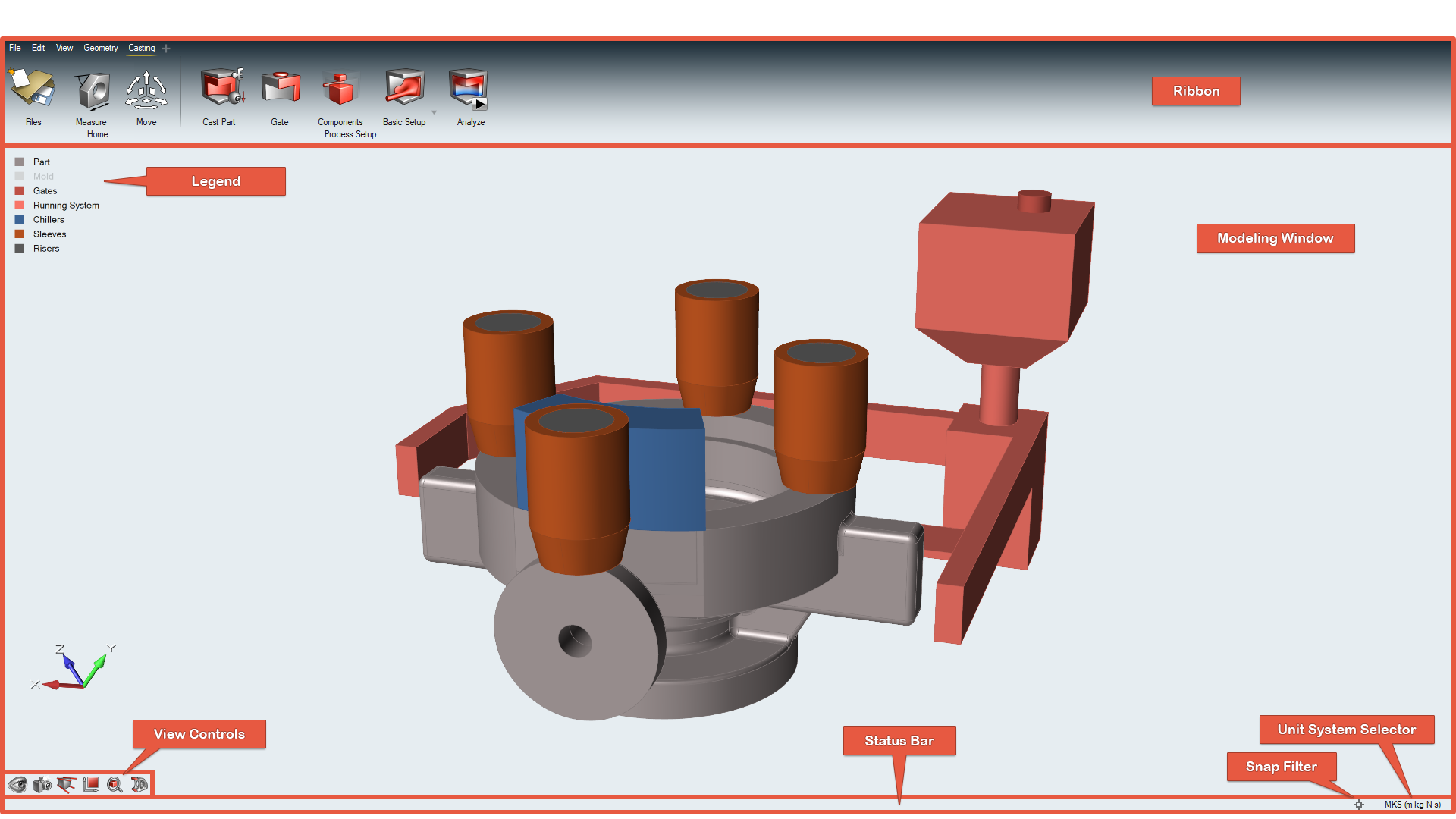Click the camera capture view icon
Viewport: 1456px width, 819px height.
(x=42, y=785)
